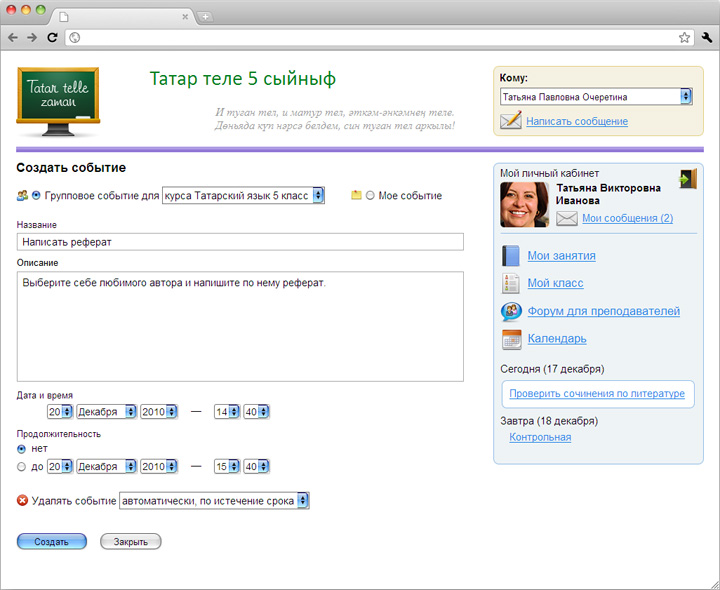Click the calendar icon in the sidebar

pos(512,339)
